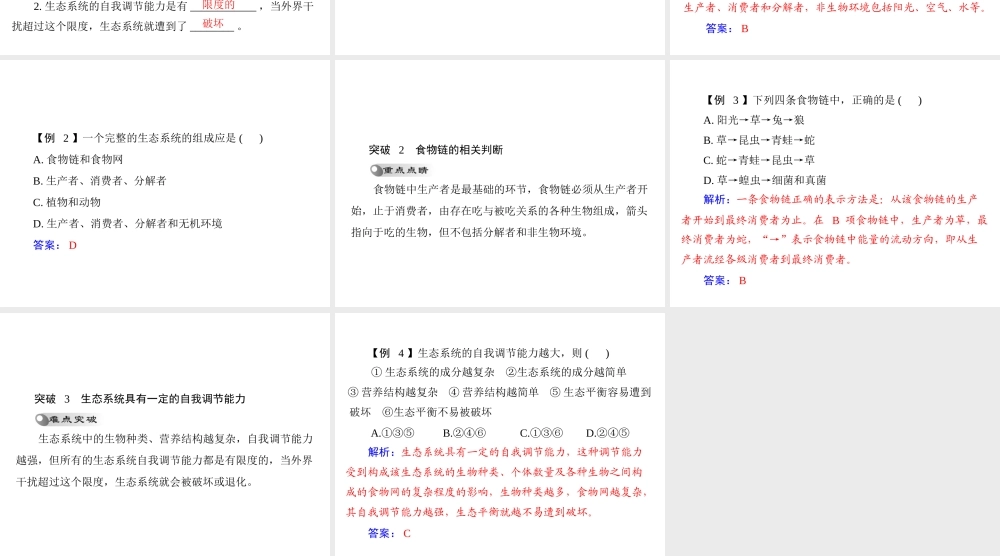Viewport: 1000px width, 556px height.
Task: Click the red line 产者流经各级消费者到最终消费者
Action: click(x=766, y=260)
